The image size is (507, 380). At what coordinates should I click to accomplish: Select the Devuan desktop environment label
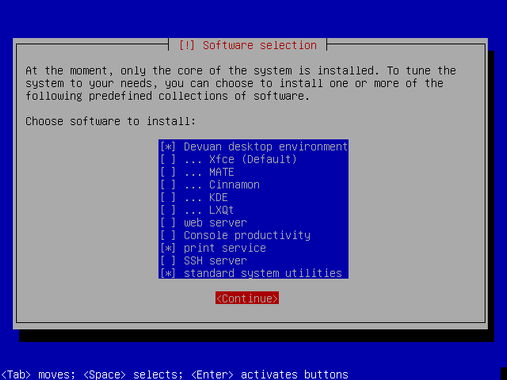click(266, 147)
